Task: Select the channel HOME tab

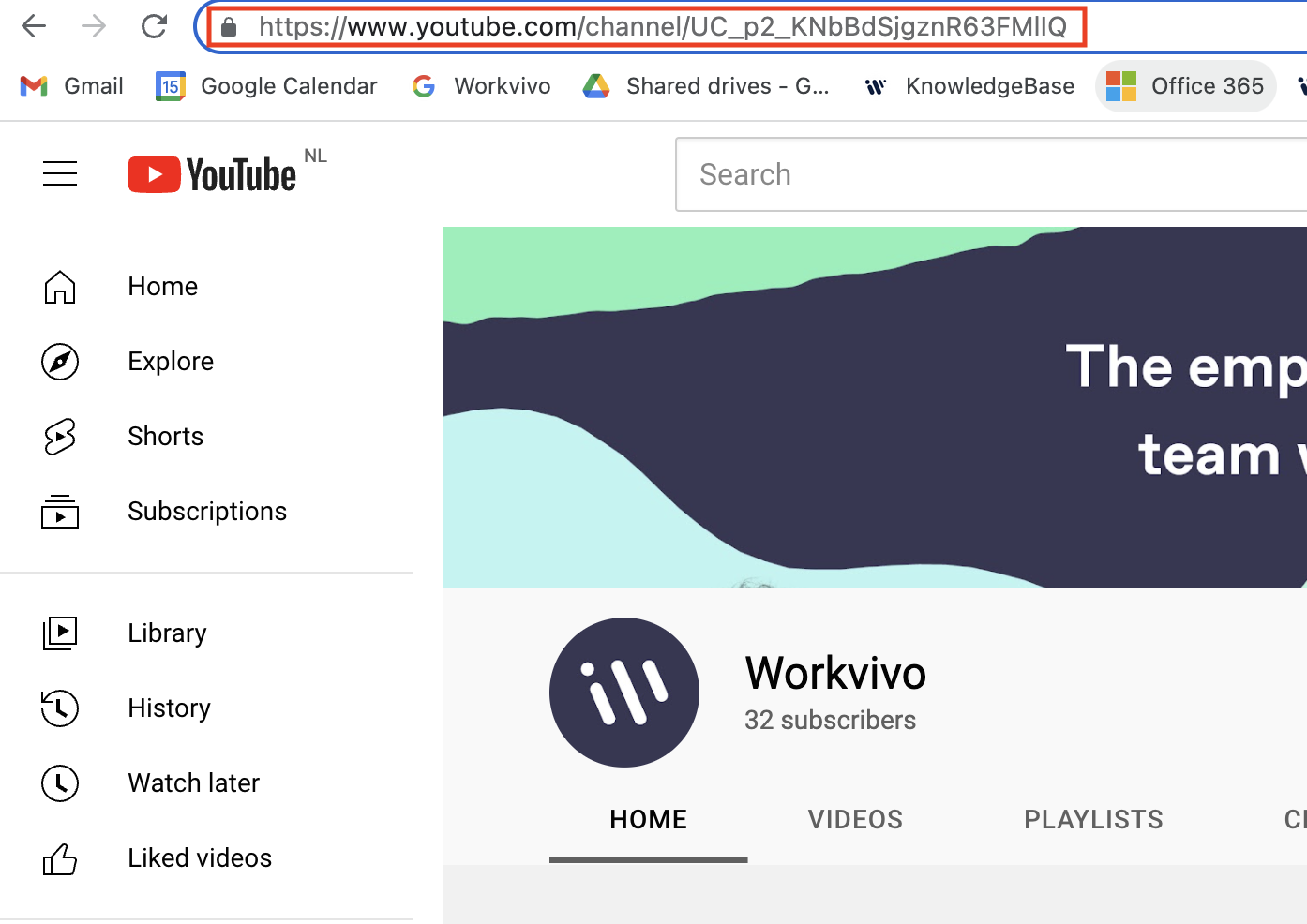Action: [649, 820]
